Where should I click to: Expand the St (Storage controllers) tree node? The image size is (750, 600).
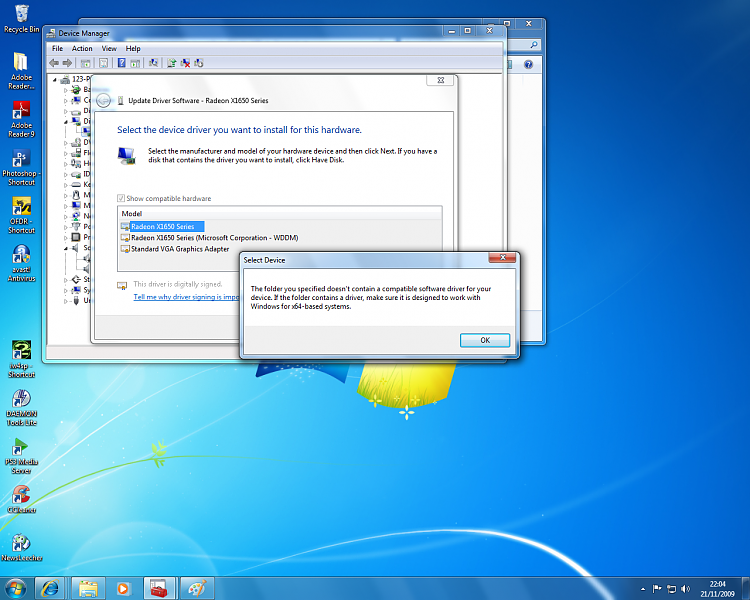click(x=66, y=279)
